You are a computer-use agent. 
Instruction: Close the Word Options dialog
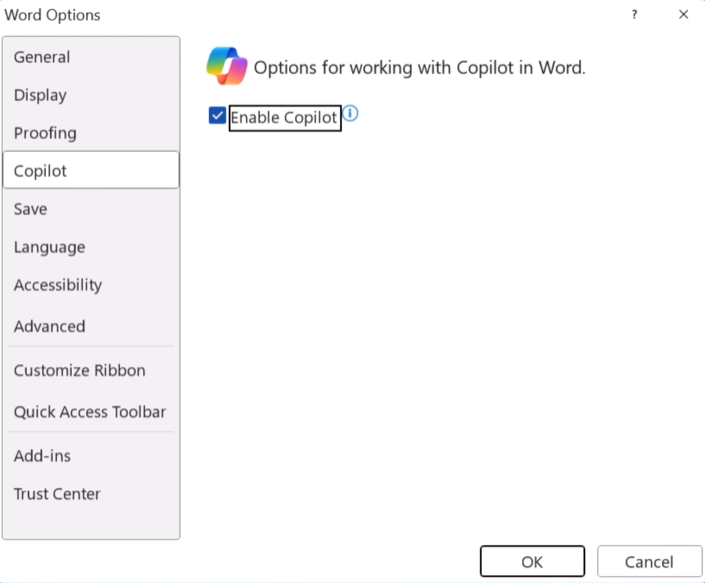click(x=684, y=15)
